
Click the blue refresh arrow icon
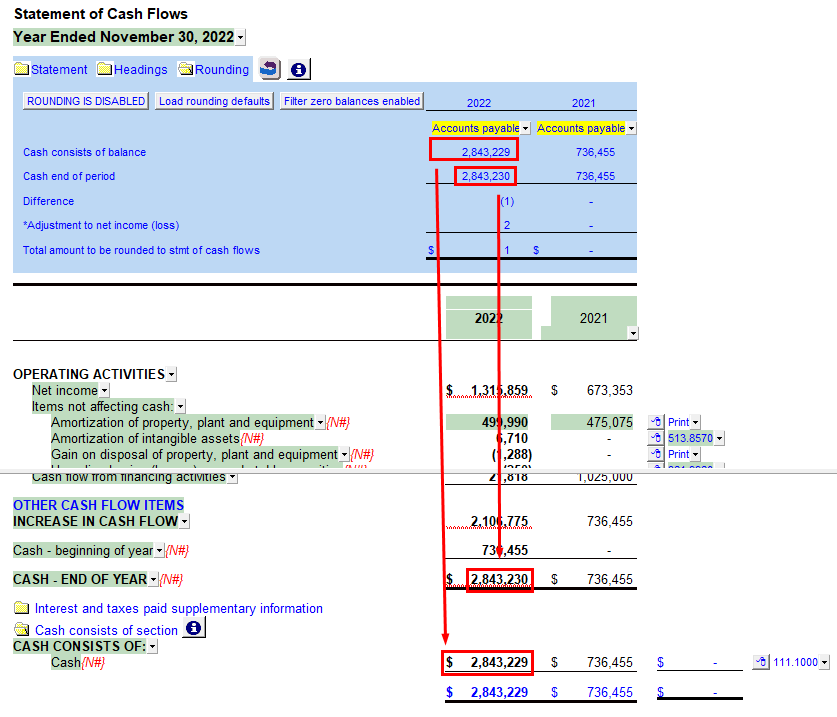tap(270, 69)
